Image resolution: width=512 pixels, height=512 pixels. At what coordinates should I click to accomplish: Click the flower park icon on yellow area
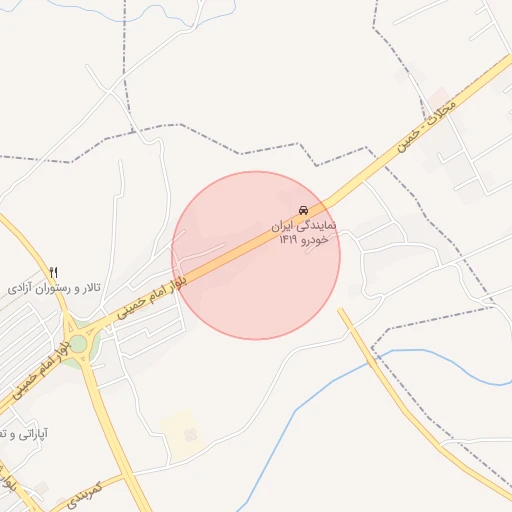[190, 434]
